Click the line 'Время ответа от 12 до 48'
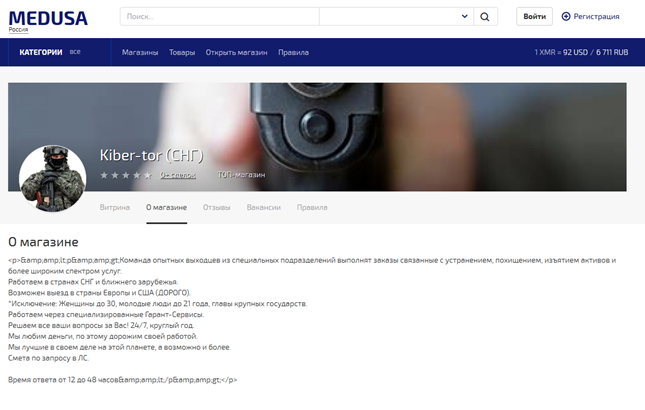 point(123,380)
